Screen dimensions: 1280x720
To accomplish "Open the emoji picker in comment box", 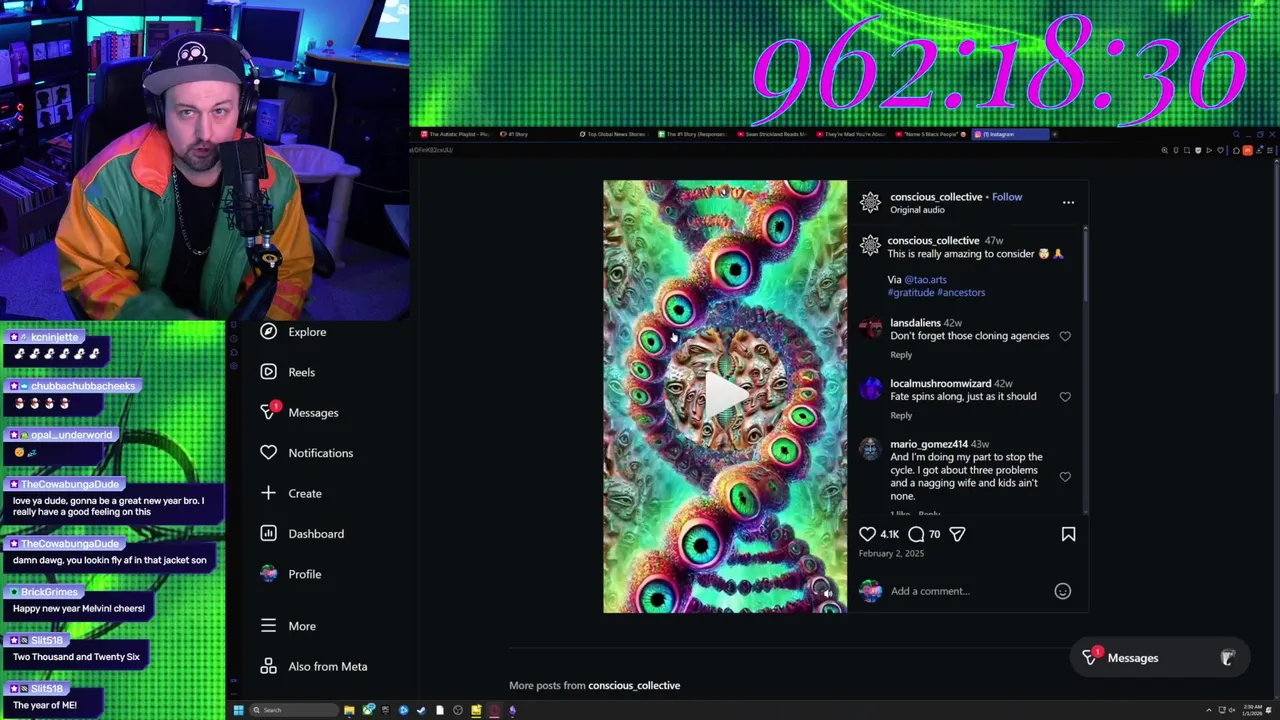I will click(1063, 591).
